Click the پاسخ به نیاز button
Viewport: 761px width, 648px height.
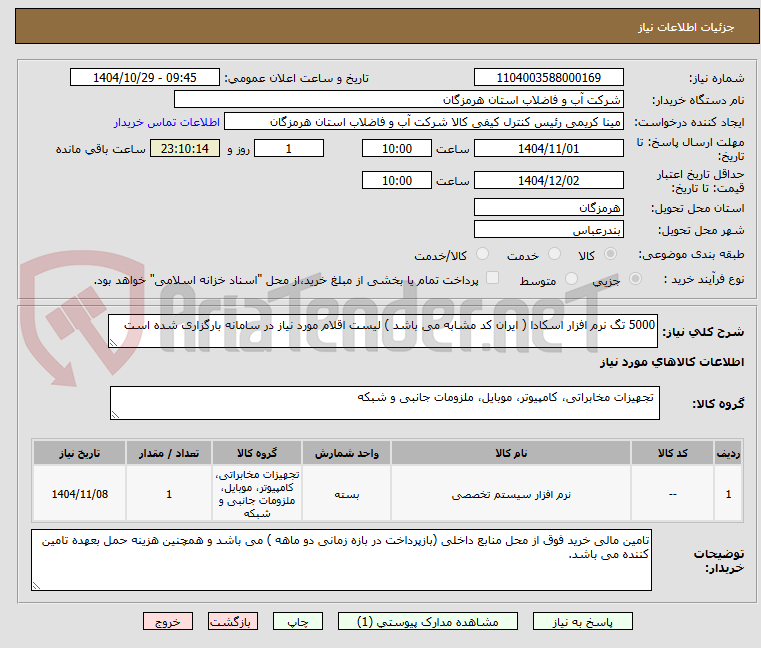(582, 621)
